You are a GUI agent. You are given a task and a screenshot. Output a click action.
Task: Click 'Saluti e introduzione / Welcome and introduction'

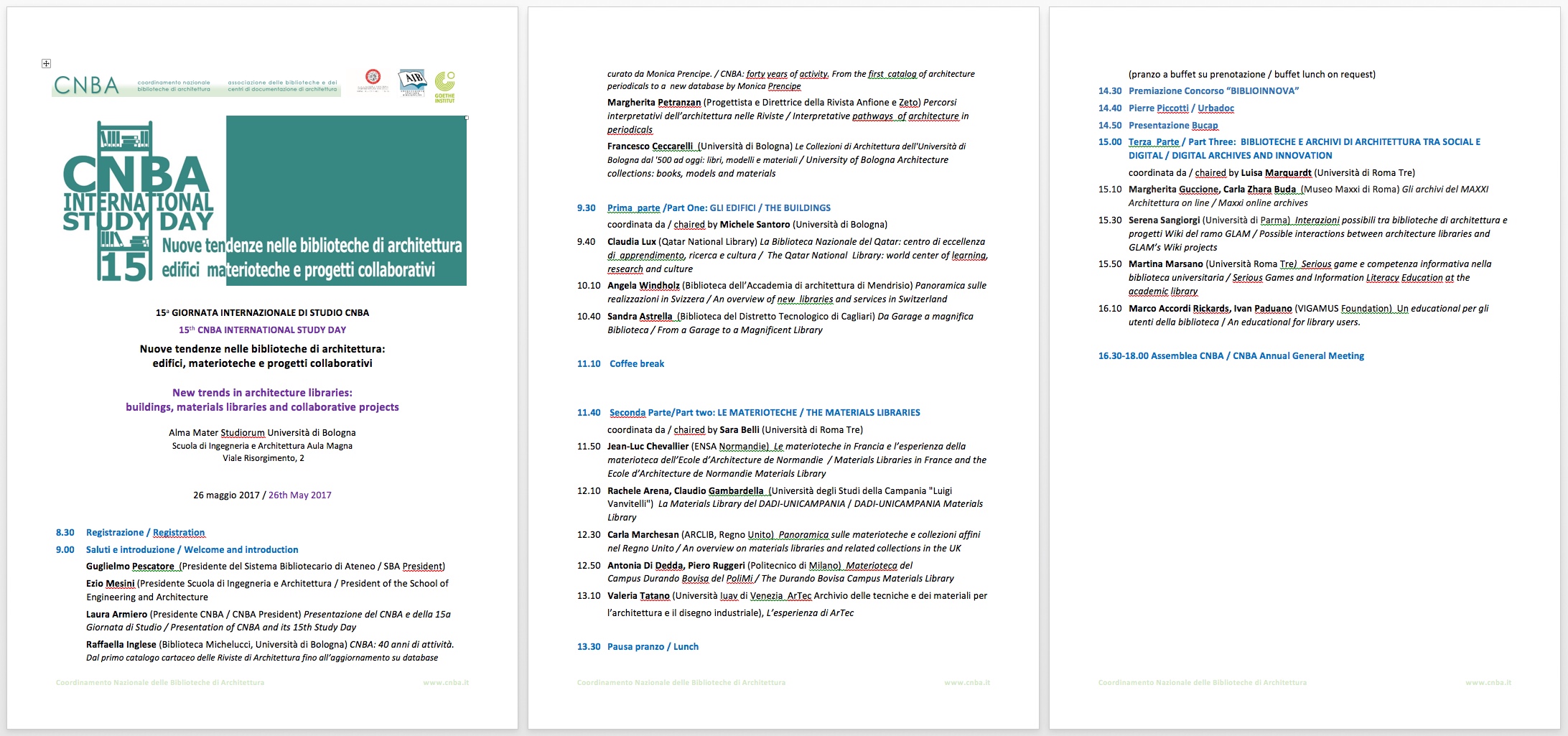(192, 550)
